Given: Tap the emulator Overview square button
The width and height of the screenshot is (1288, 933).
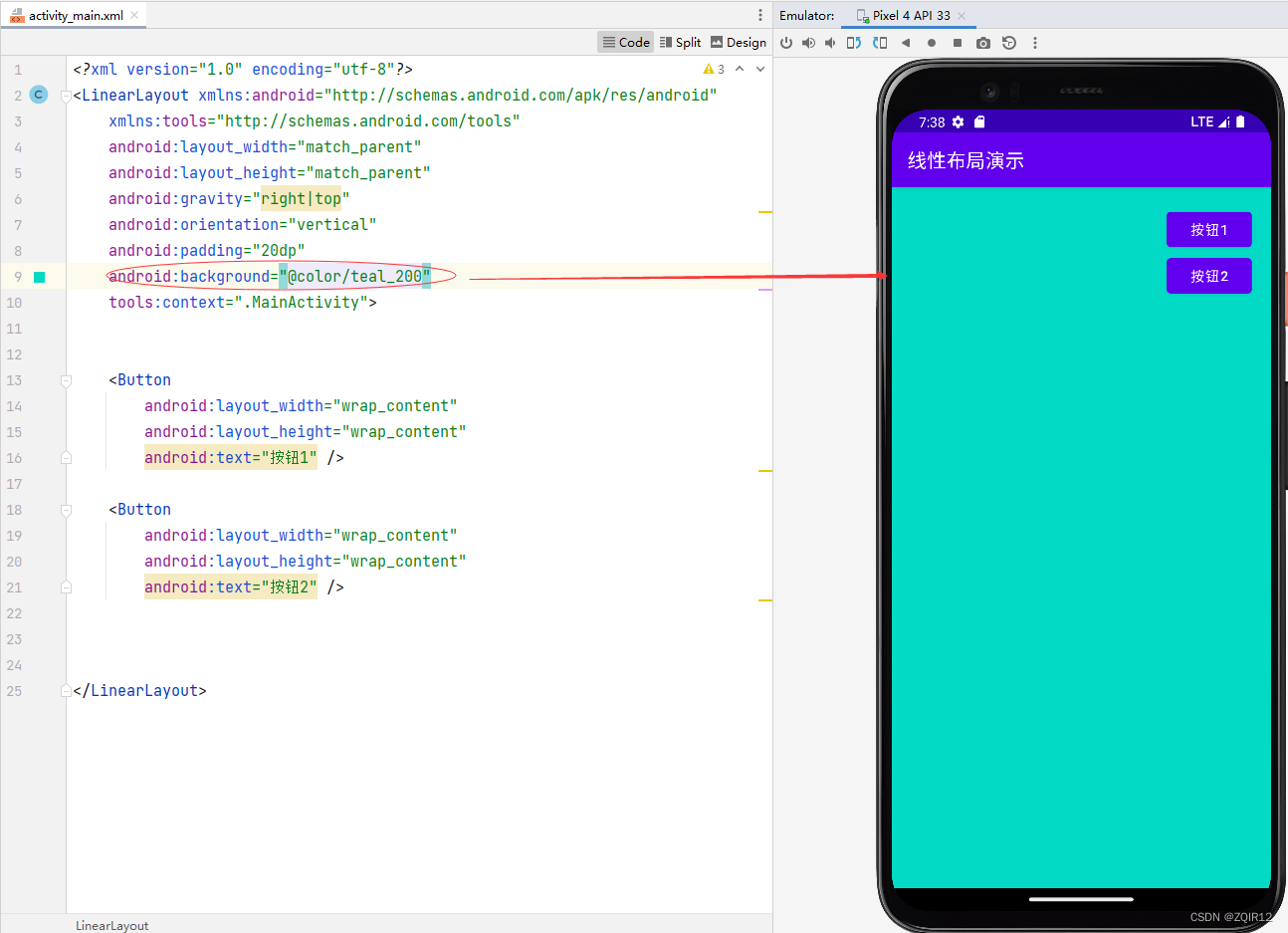Looking at the screenshot, I should pyautogui.click(x=958, y=43).
